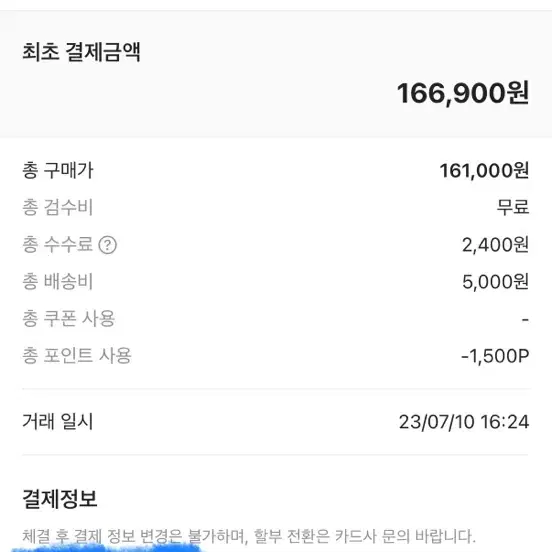
Task: Click the dash value for coupon usage
Action: pos(525,320)
